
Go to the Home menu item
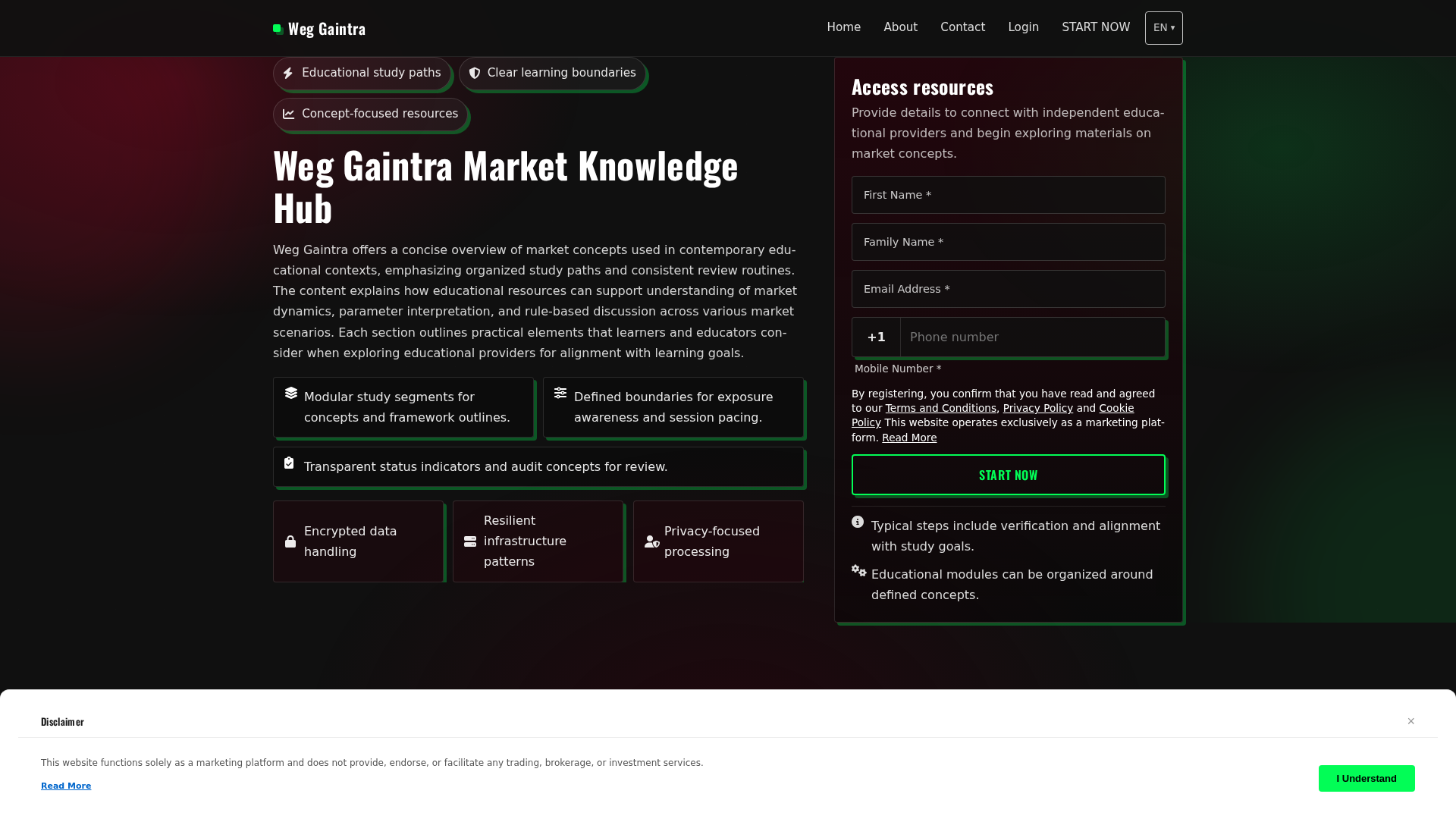(844, 27)
